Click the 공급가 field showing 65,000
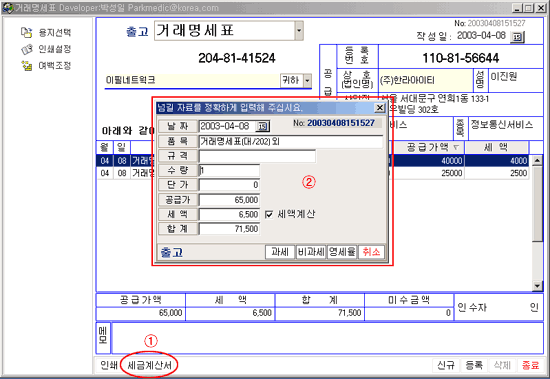 [x=229, y=200]
